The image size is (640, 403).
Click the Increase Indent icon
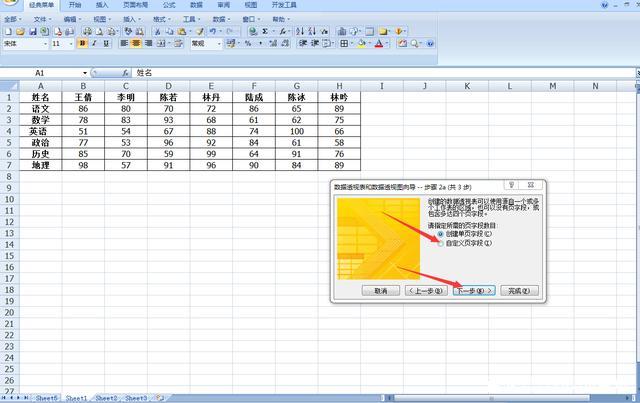(x=315, y=43)
